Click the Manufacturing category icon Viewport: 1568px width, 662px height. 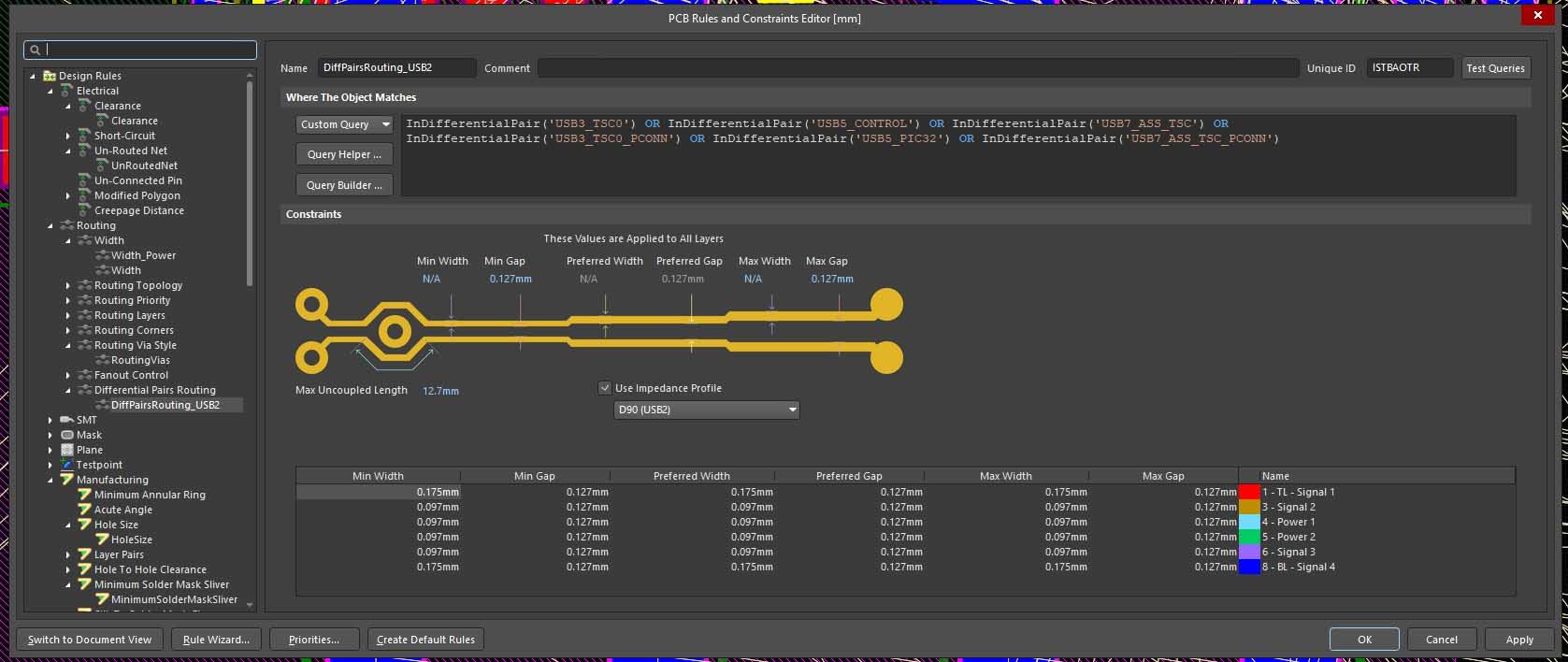66,480
